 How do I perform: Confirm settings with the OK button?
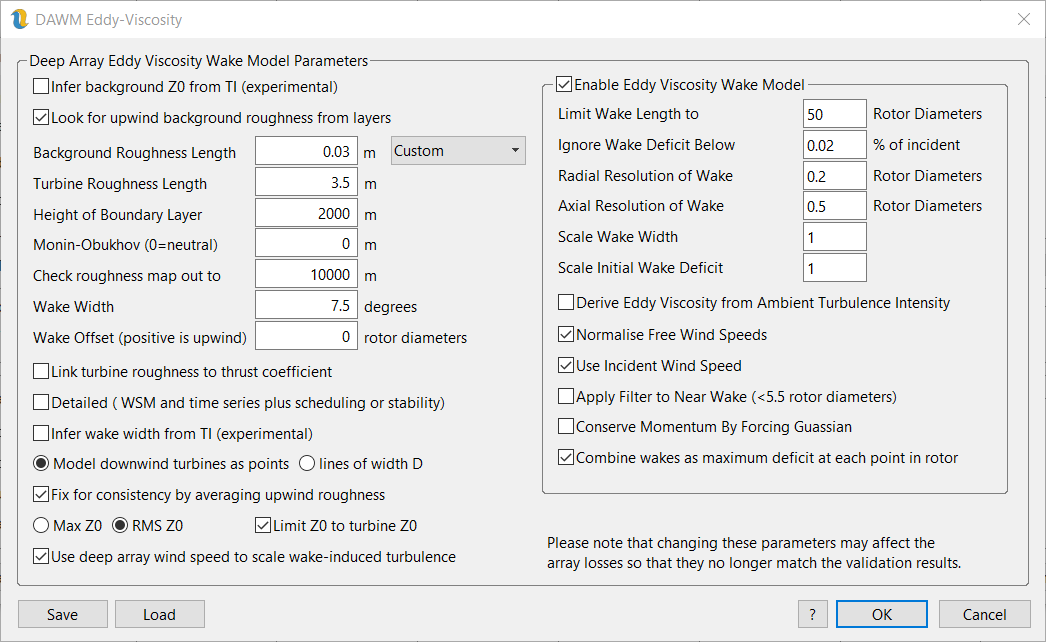(881, 615)
